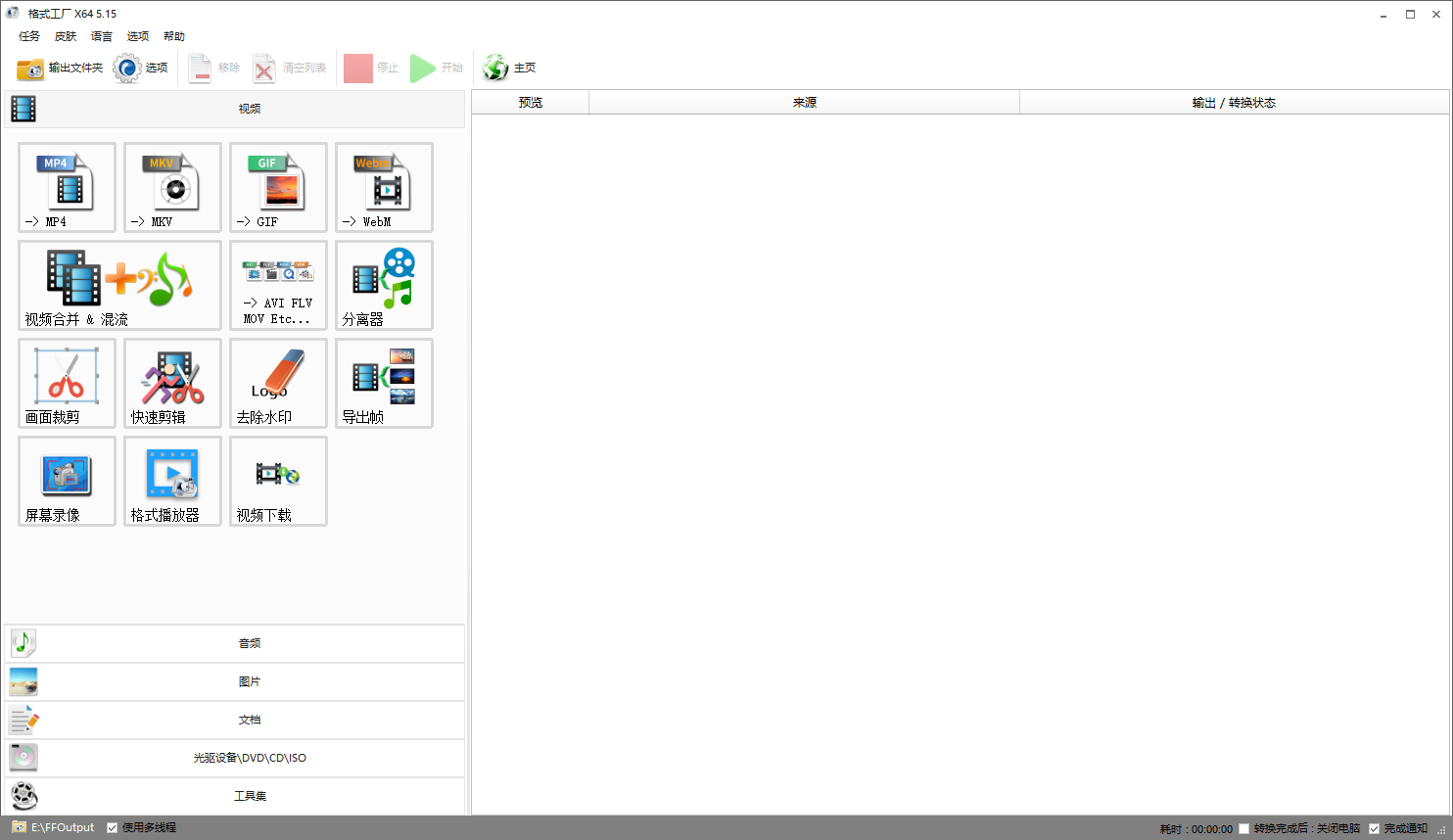Expand the 工具集 category panel

235,796
